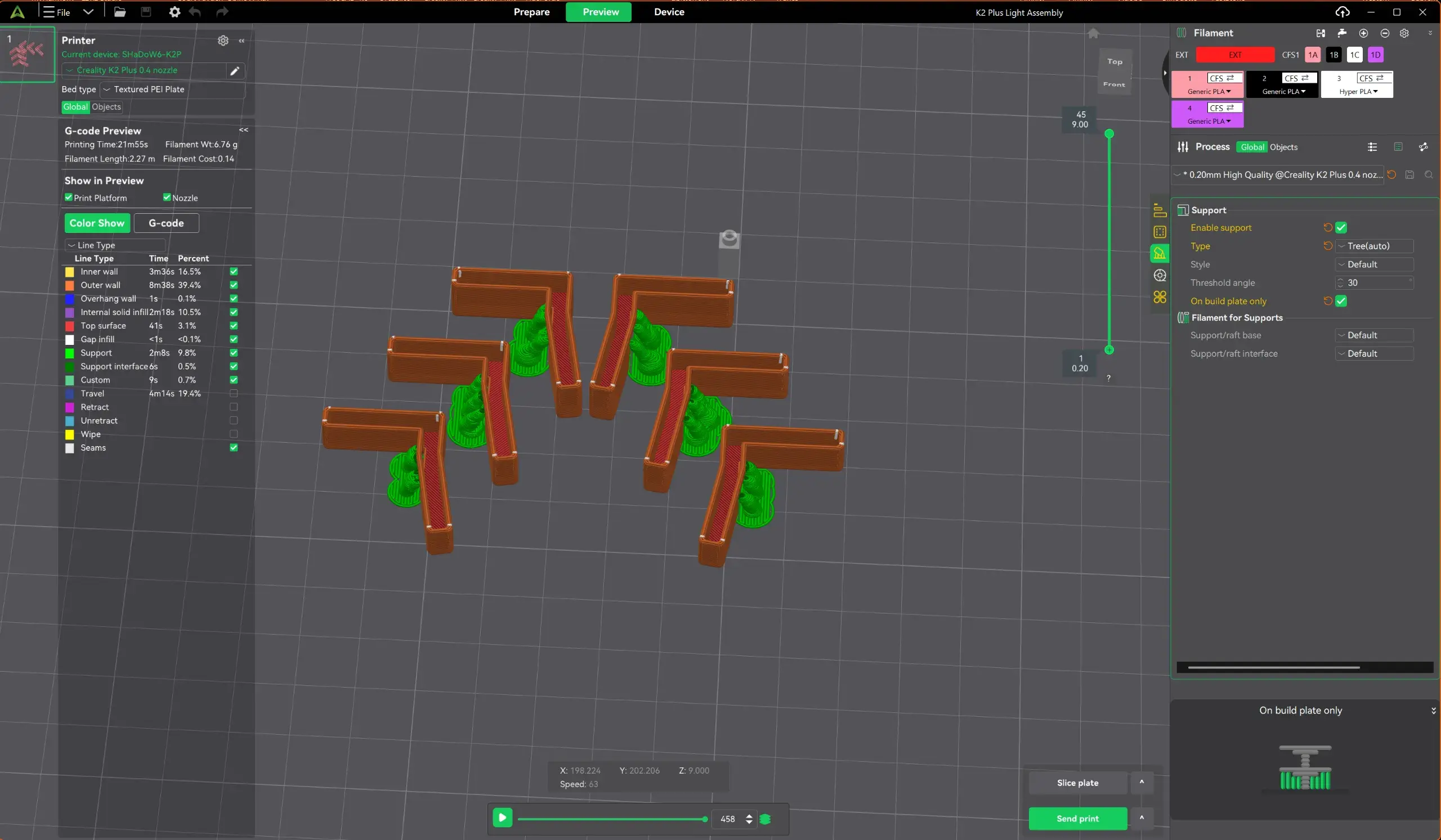Click the red EXT filament color swatch
Image resolution: width=1441 pixels, height=840 pixels.
click(1235, 55)
